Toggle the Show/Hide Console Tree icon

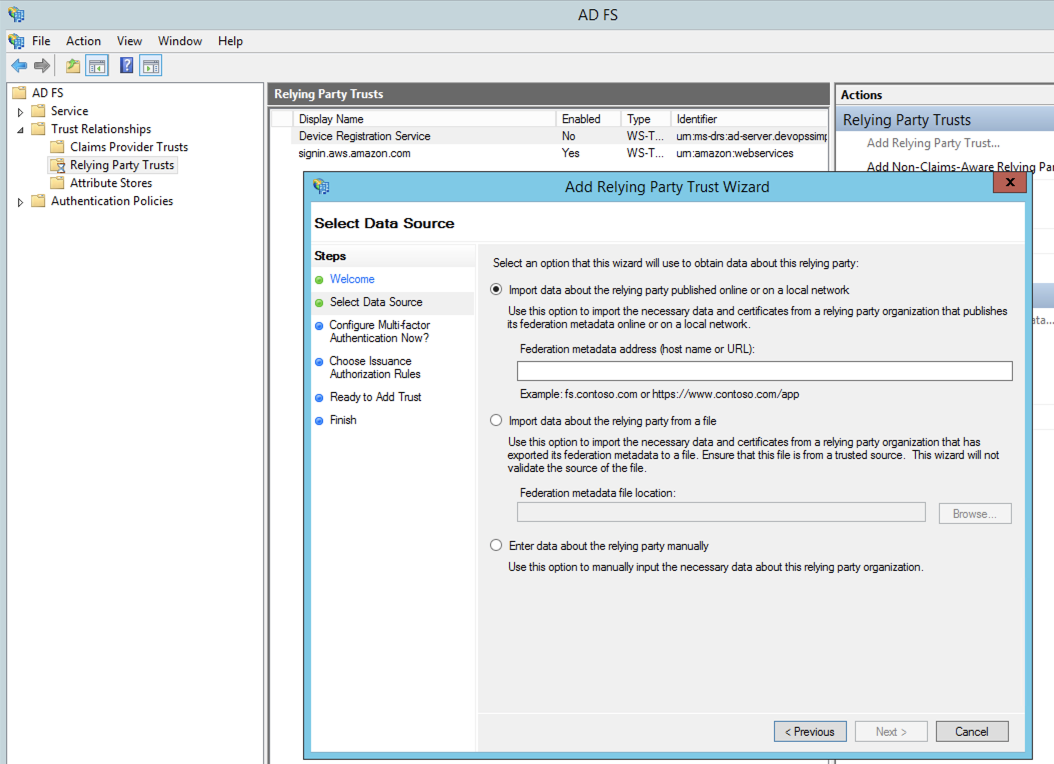pos(97,66)
